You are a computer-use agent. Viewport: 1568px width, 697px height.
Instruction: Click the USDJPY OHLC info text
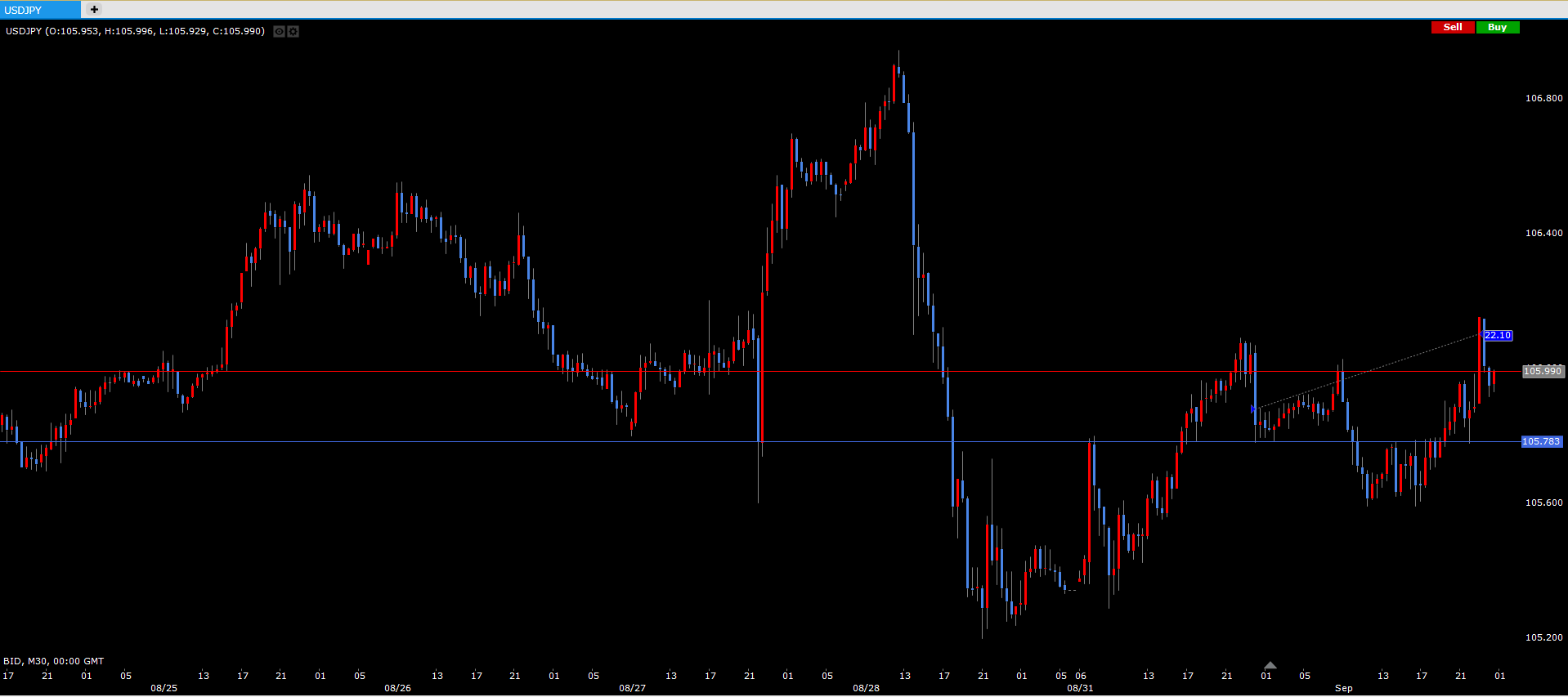pyautogui.click(x=135, y=31)
